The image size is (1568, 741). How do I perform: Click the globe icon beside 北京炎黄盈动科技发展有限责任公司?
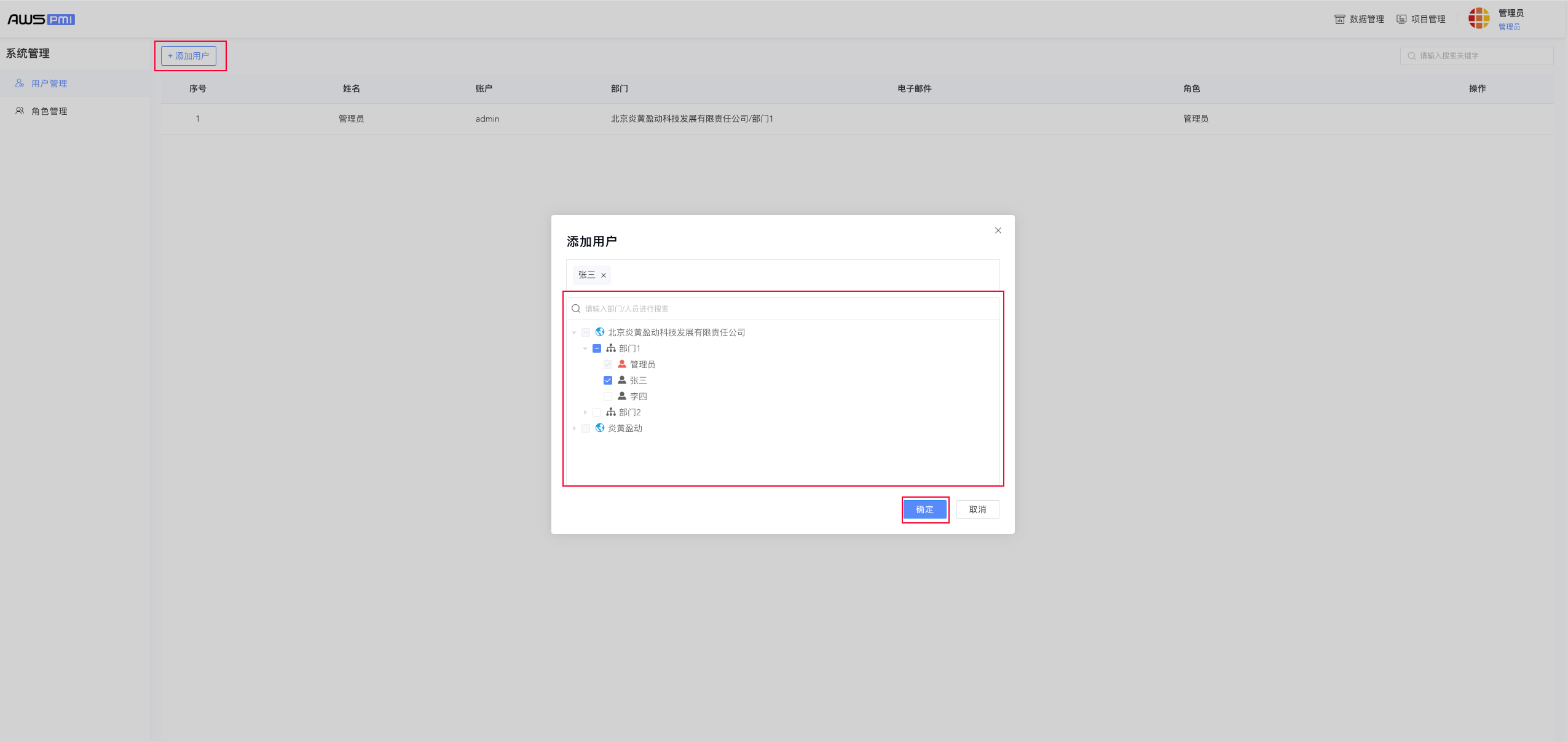600,332
